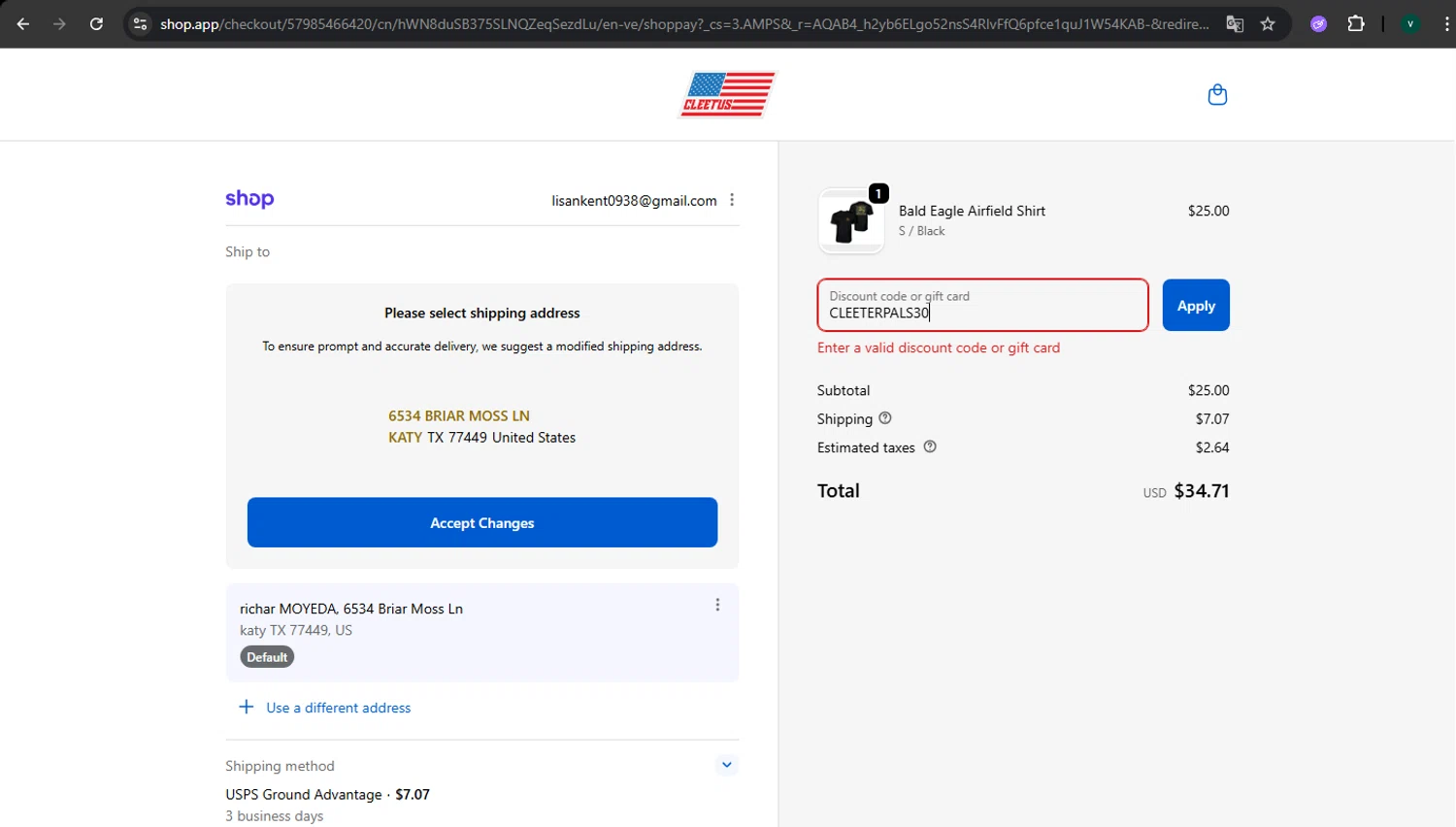Click the Estimated taxes help icon
This screenshot has height=827, width=1456.
point(930,447)
